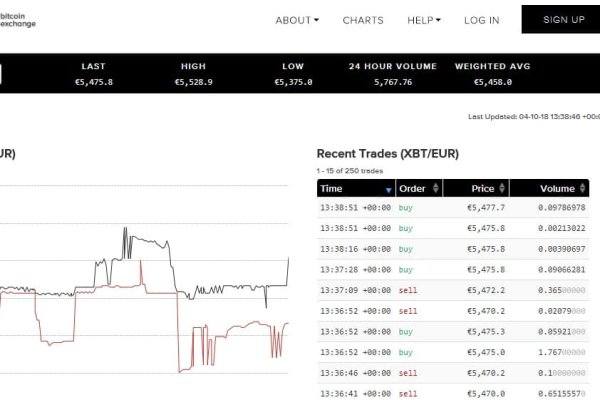Screen dimensions: 600x400
Task: Go to the LOG IN page
Action: click(x=481, y=20)
